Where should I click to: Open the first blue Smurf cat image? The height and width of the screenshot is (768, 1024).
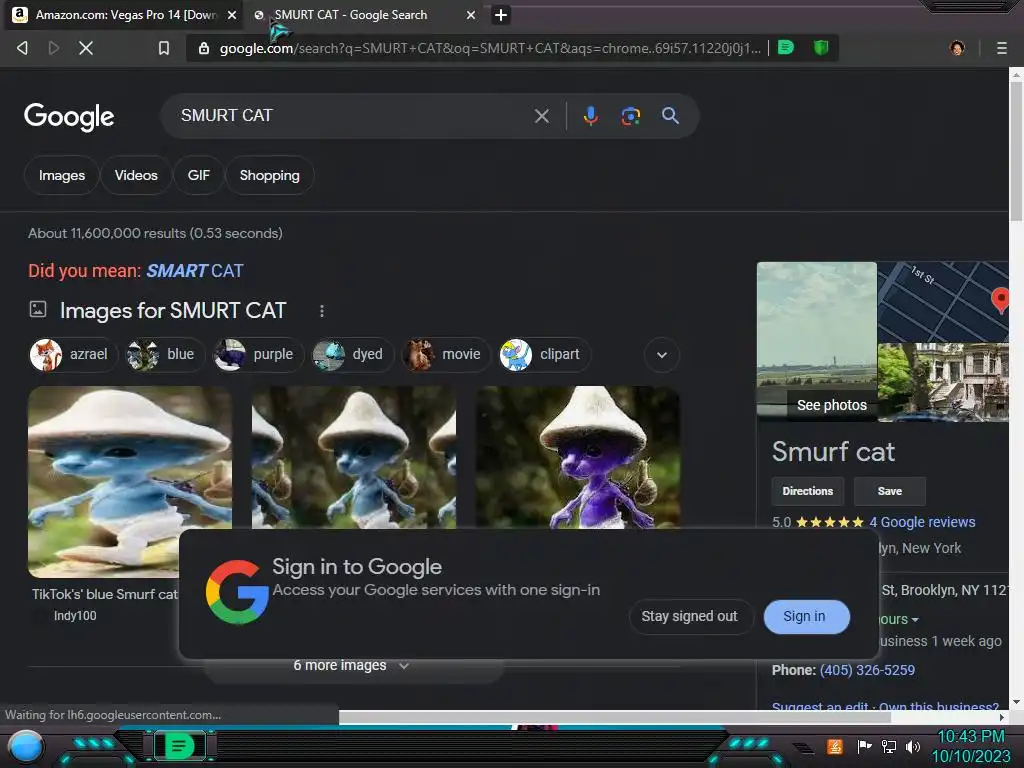tap(130, 481)
